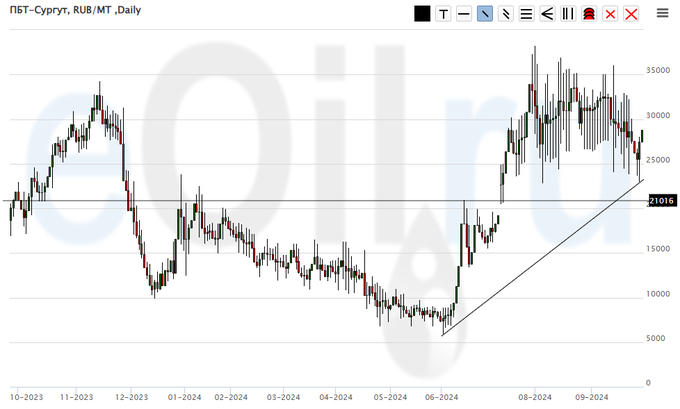Toggle the highlighted trend line tool
Viewport: 680px width, 409px height.
tap(485, 14)
